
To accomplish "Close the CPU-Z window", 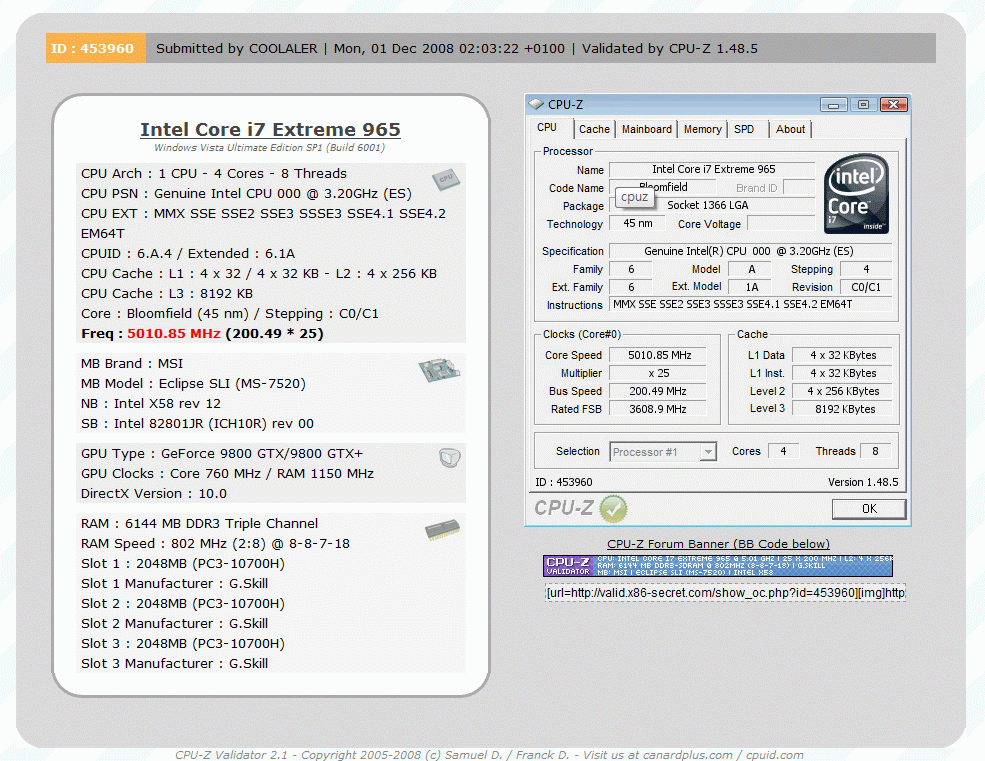I will pos(894,104).
